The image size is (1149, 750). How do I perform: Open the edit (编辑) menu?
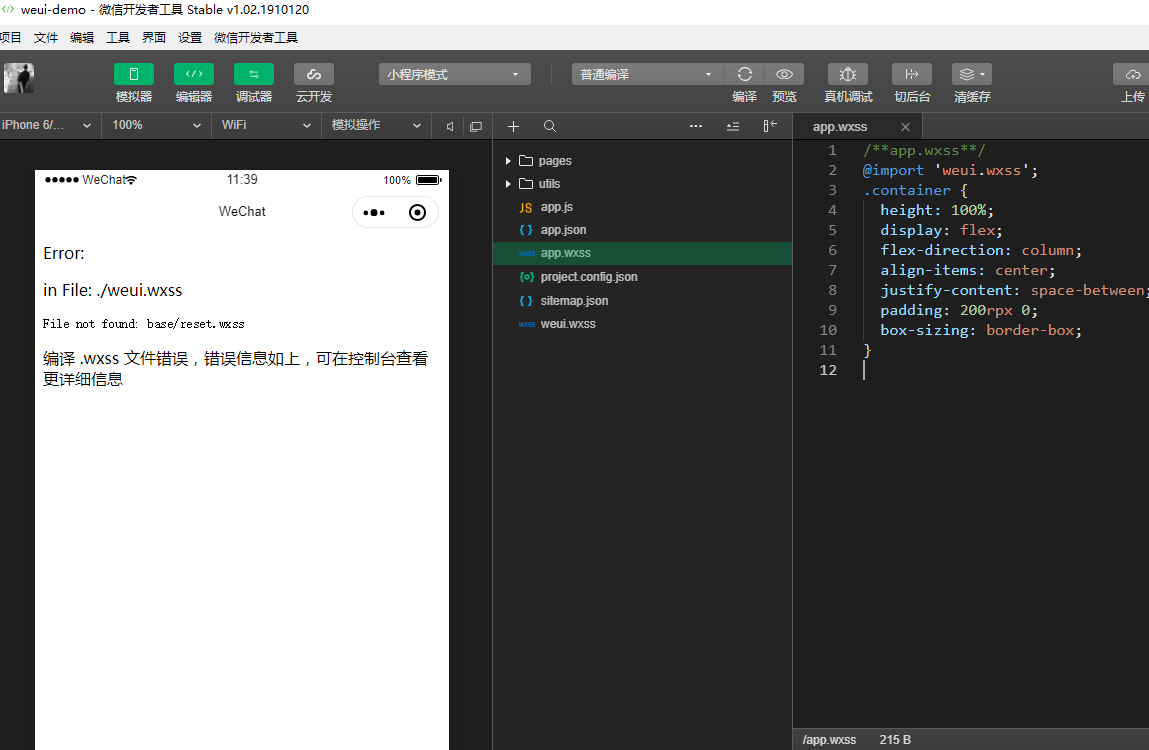82,37
